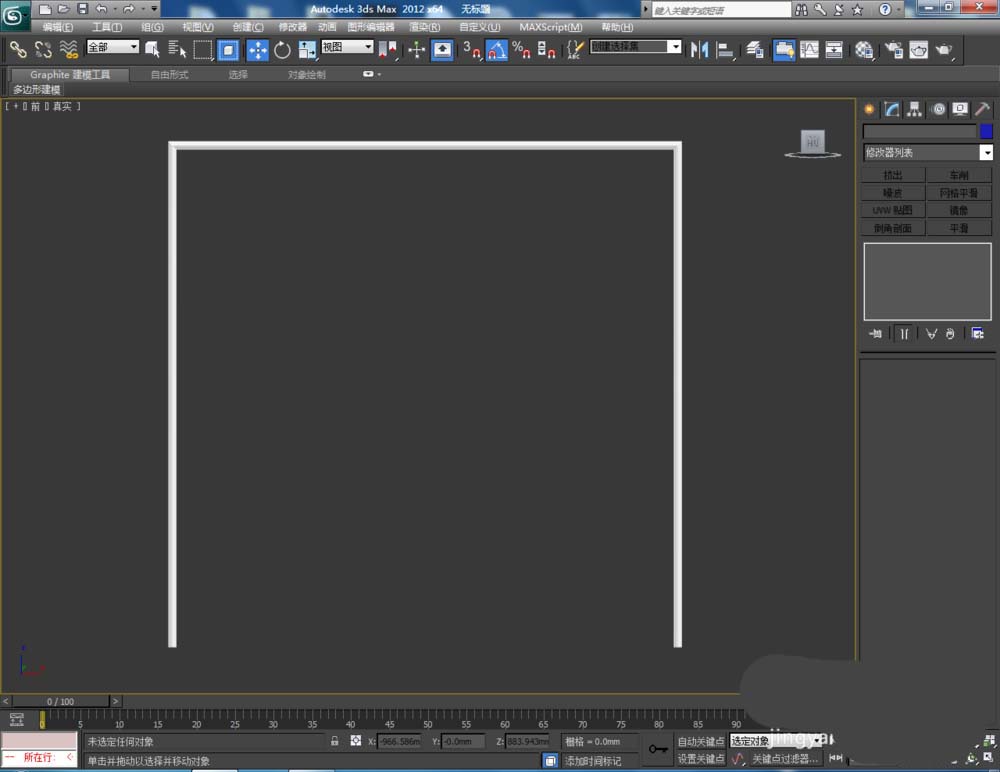Click the time slider showing 0 / 100
The height and width of the screenshot is (772, 1000).
pyautogui.click(x=61, y=701)
